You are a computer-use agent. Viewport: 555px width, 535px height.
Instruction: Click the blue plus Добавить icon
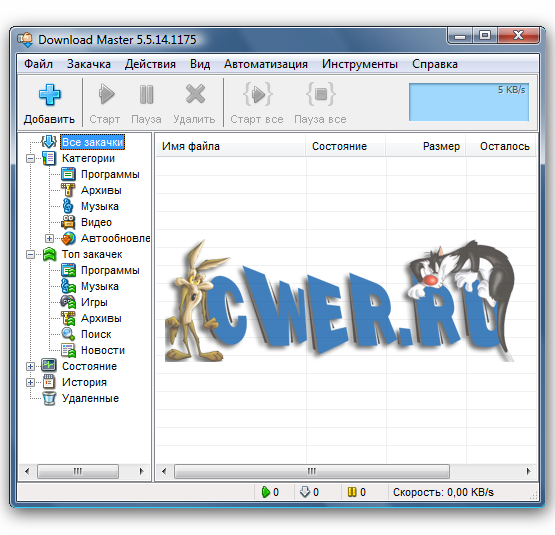pos(50,95)
